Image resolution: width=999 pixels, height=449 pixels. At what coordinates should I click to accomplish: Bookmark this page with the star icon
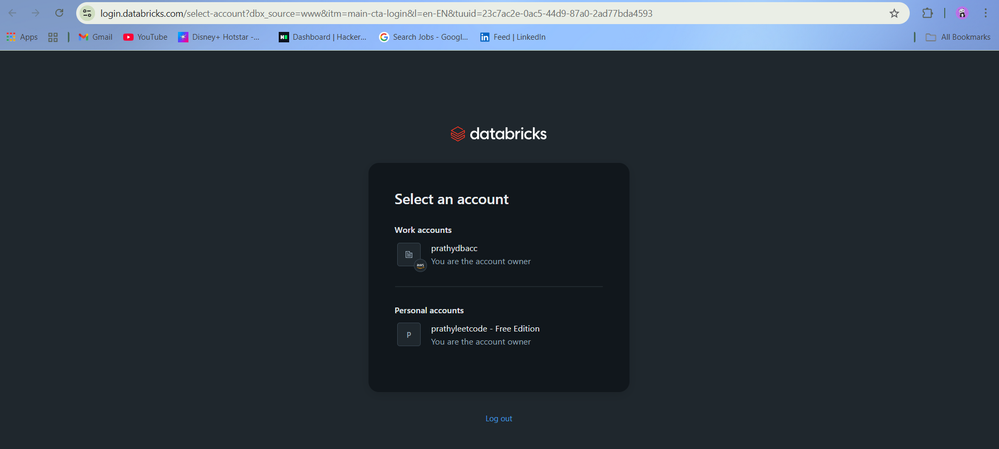point(894,13)
